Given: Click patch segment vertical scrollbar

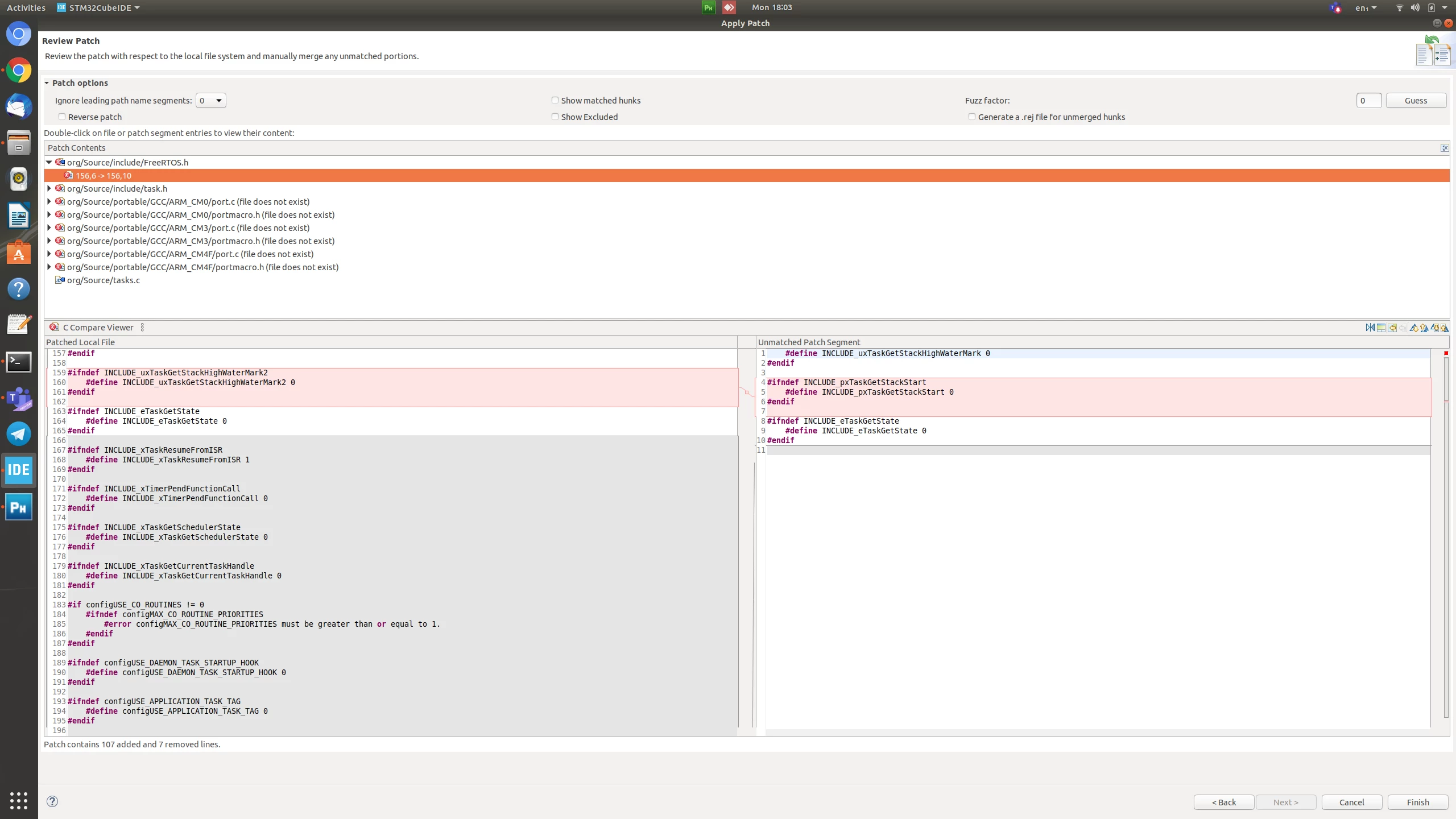Looking at the screenshot, I should coord(1446,537).
